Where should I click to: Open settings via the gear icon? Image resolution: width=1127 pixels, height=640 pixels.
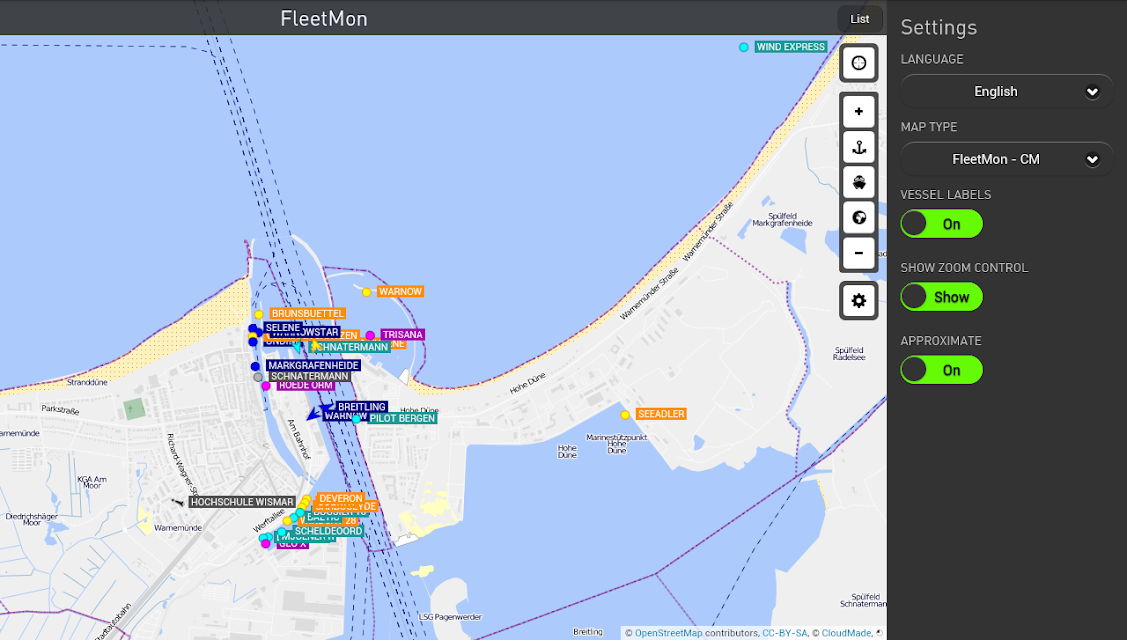(x=858, y=301)
